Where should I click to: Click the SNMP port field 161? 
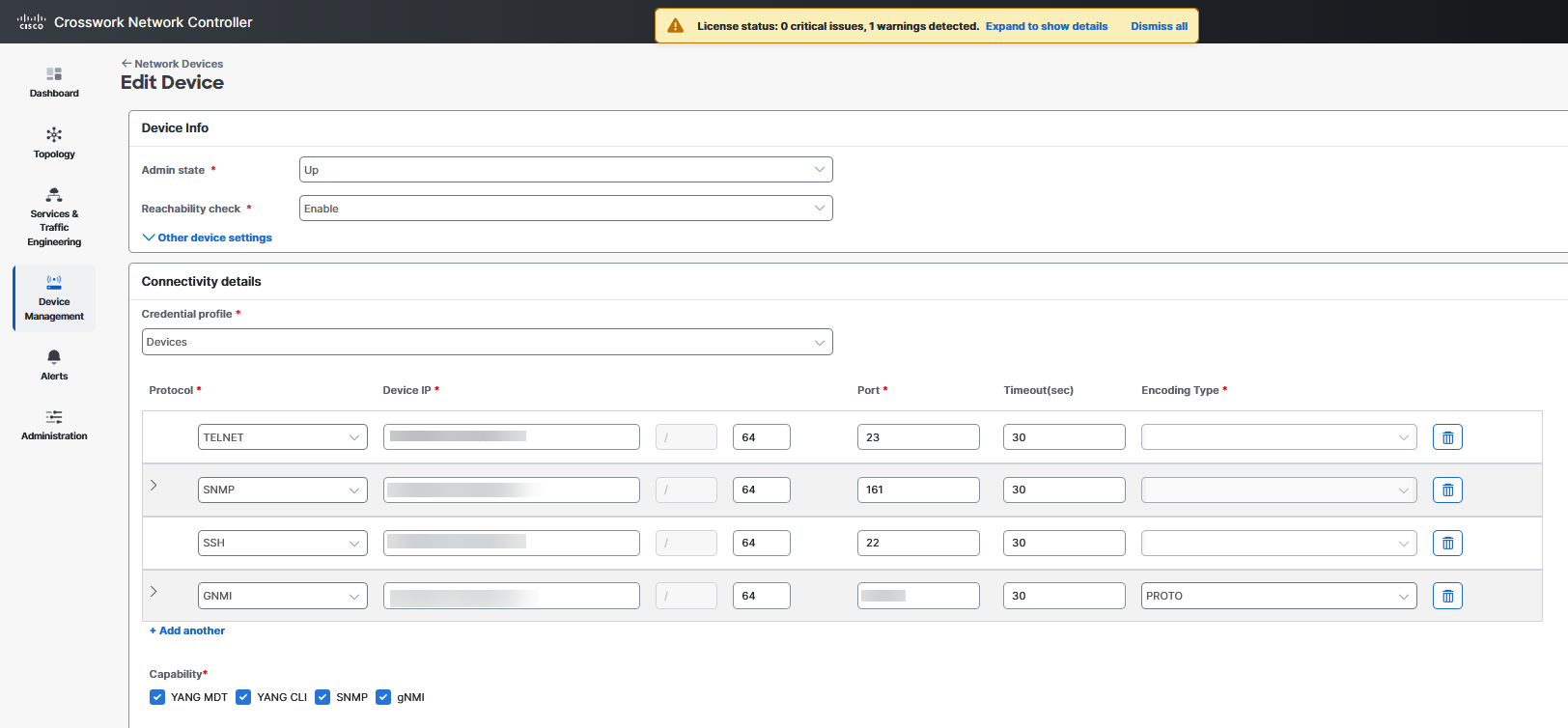918,490
